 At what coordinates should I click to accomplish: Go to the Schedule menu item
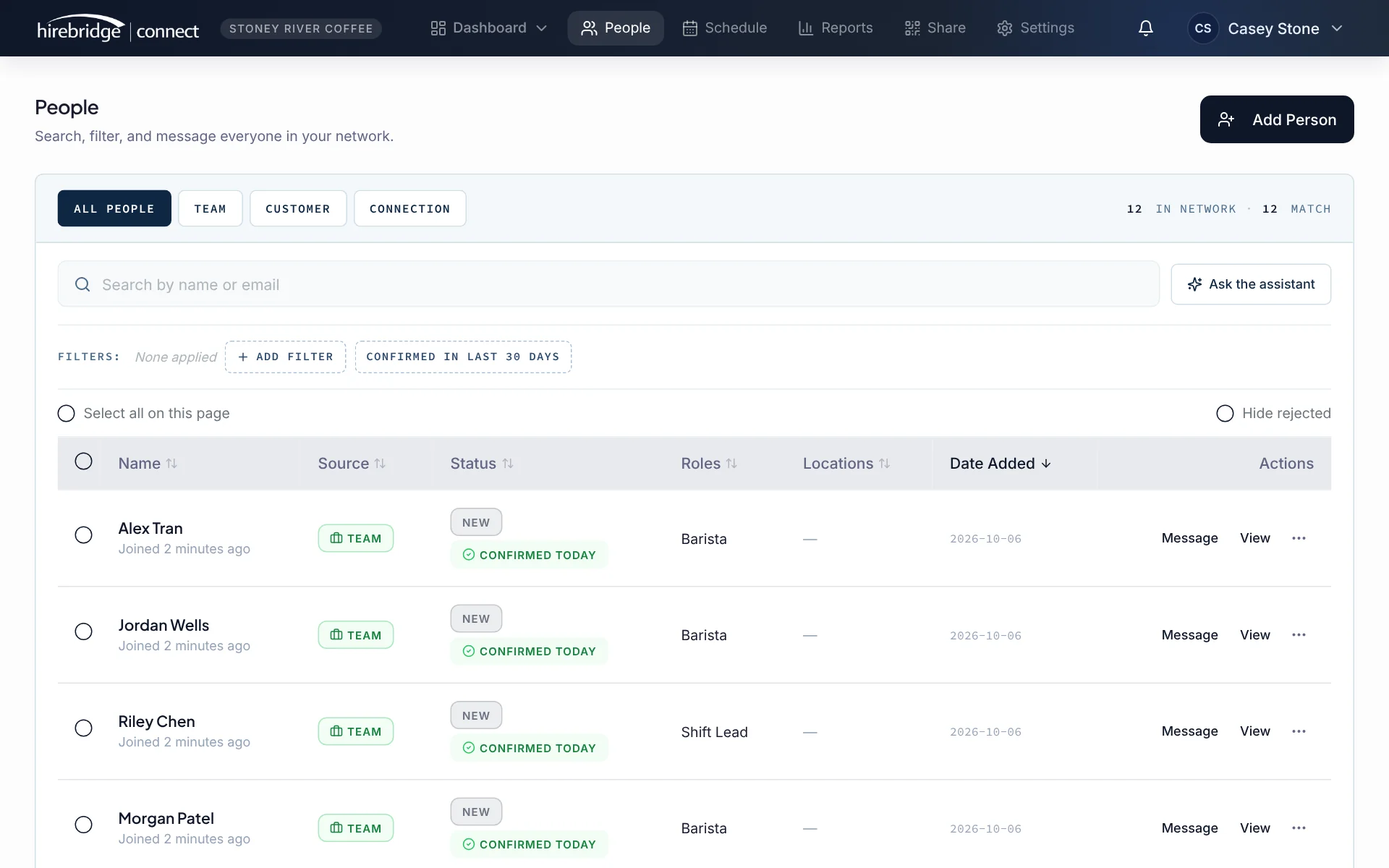pyautogui.click(x=724, y=28)
